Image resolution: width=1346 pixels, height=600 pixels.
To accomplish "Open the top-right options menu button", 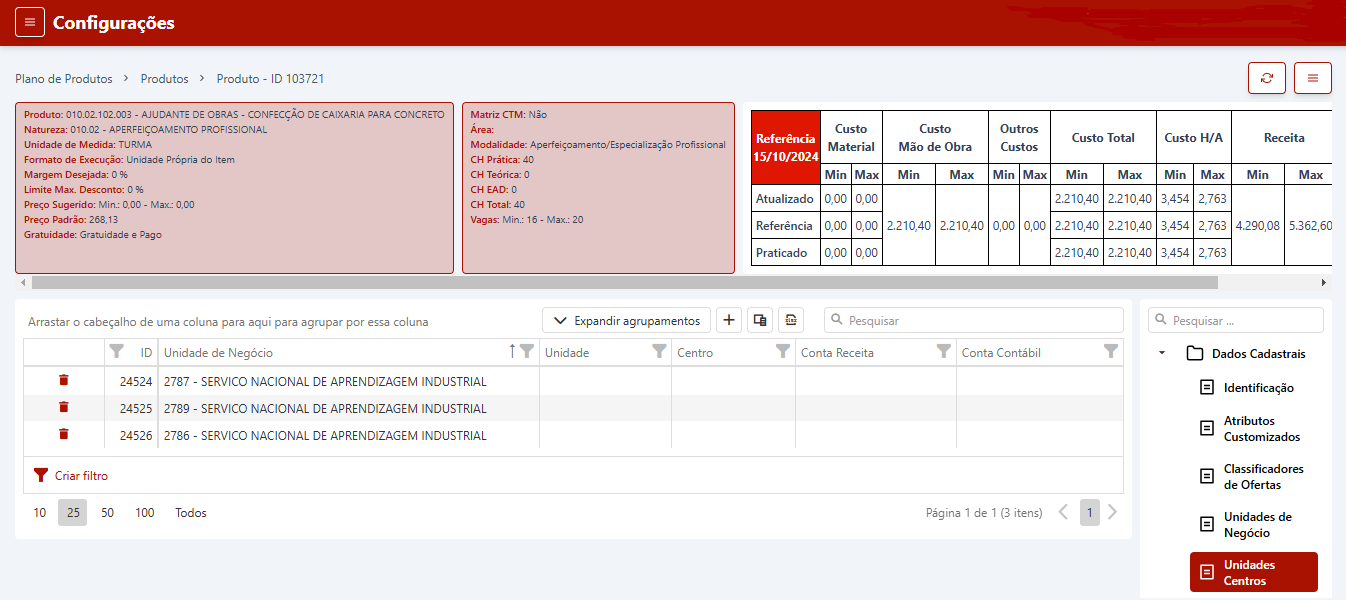I will (1313, 78).
